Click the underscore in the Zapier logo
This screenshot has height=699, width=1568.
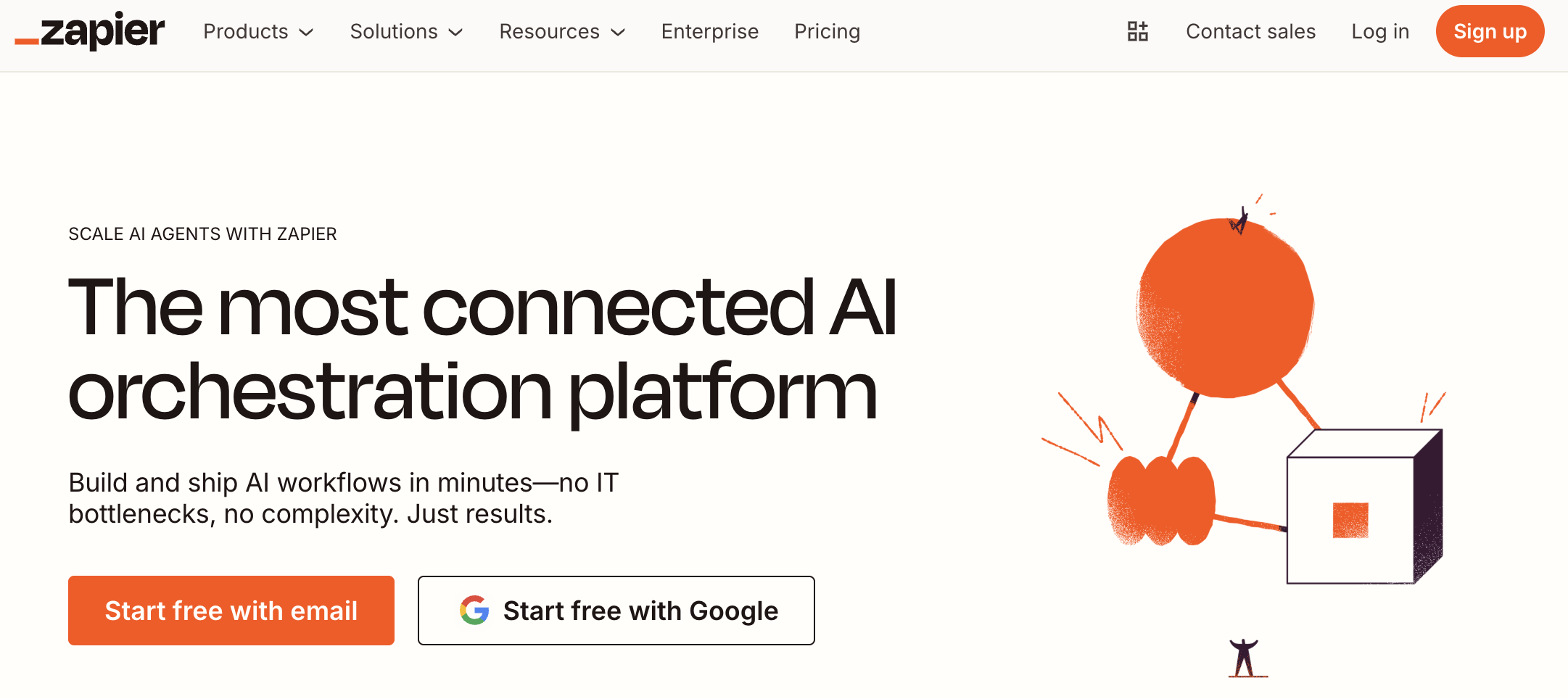[29, 42]
